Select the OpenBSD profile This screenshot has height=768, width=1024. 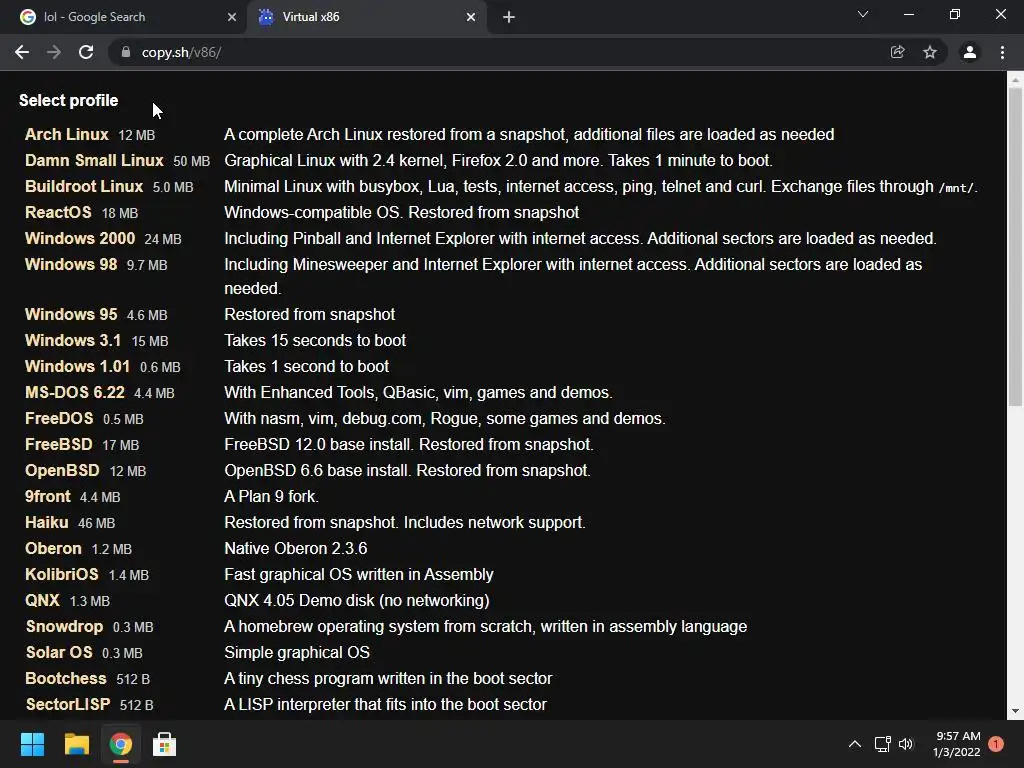tap(62, 471)
